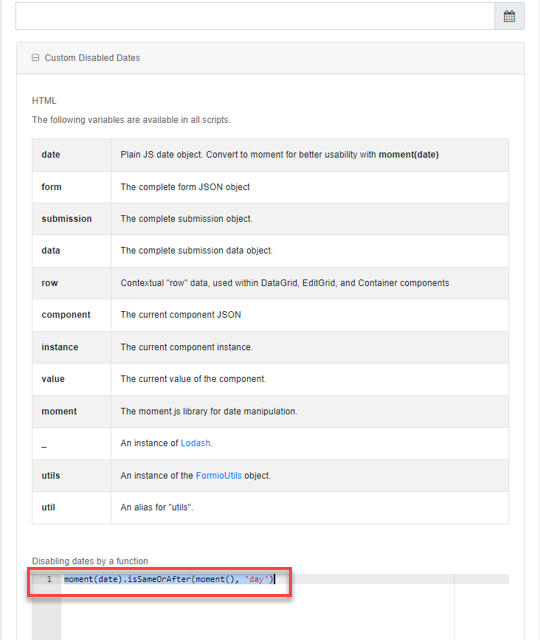Open the Lodash link
The width and height of the screenshot is (540, 640).
pos(196,443)
